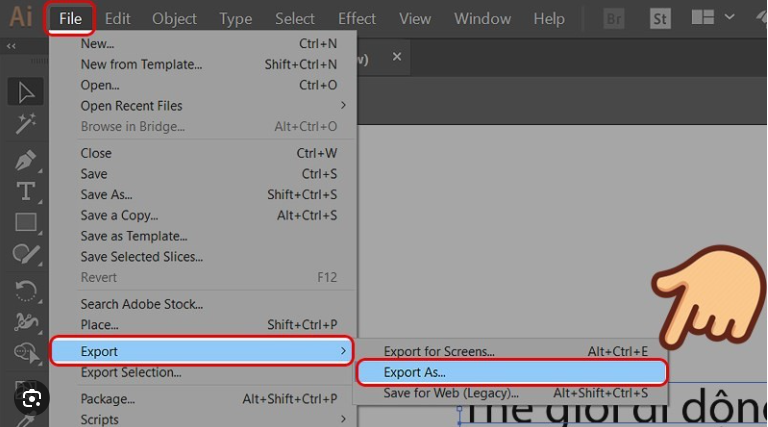Open Adobe Stock via St icon
Screen dimensions: 768x427
[x=660, y=18]
